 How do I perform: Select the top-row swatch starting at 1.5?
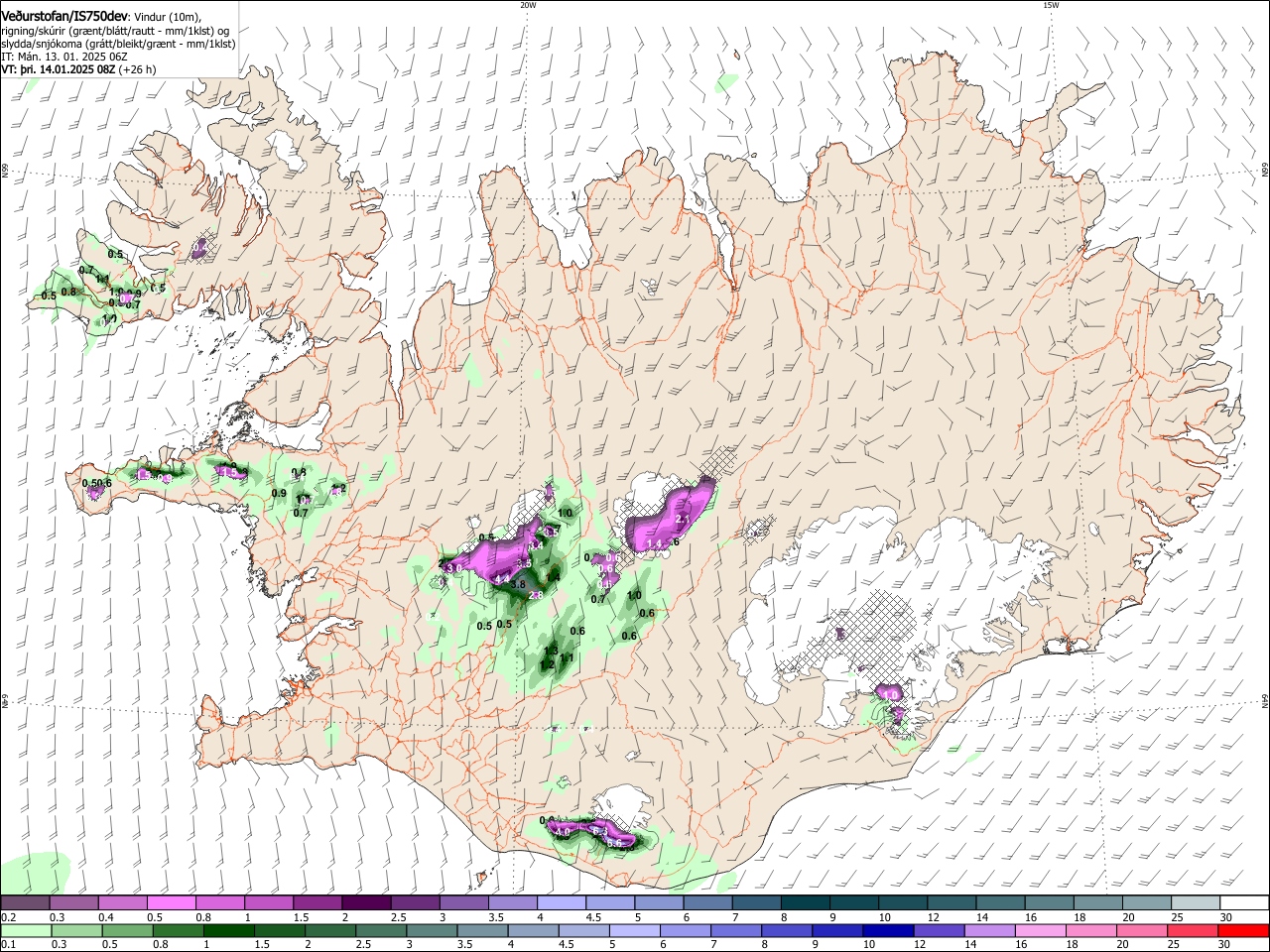point(317,903)
